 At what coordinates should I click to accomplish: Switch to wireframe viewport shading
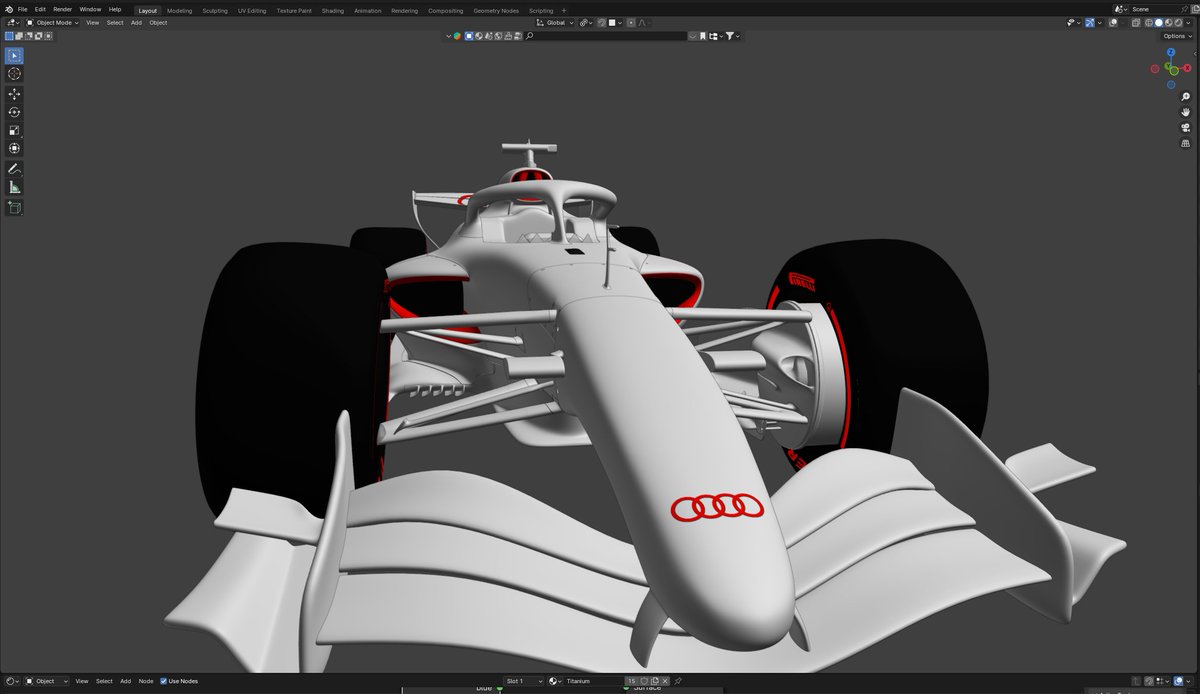1148,22
